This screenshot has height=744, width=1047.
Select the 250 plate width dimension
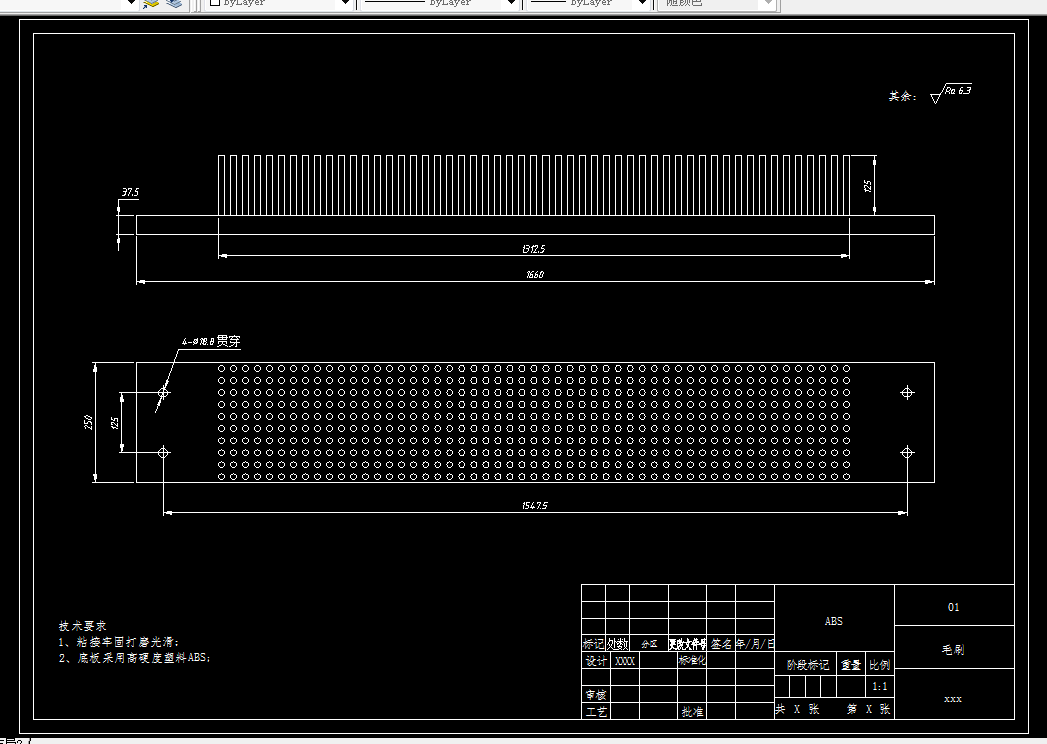tap(88, 423)
